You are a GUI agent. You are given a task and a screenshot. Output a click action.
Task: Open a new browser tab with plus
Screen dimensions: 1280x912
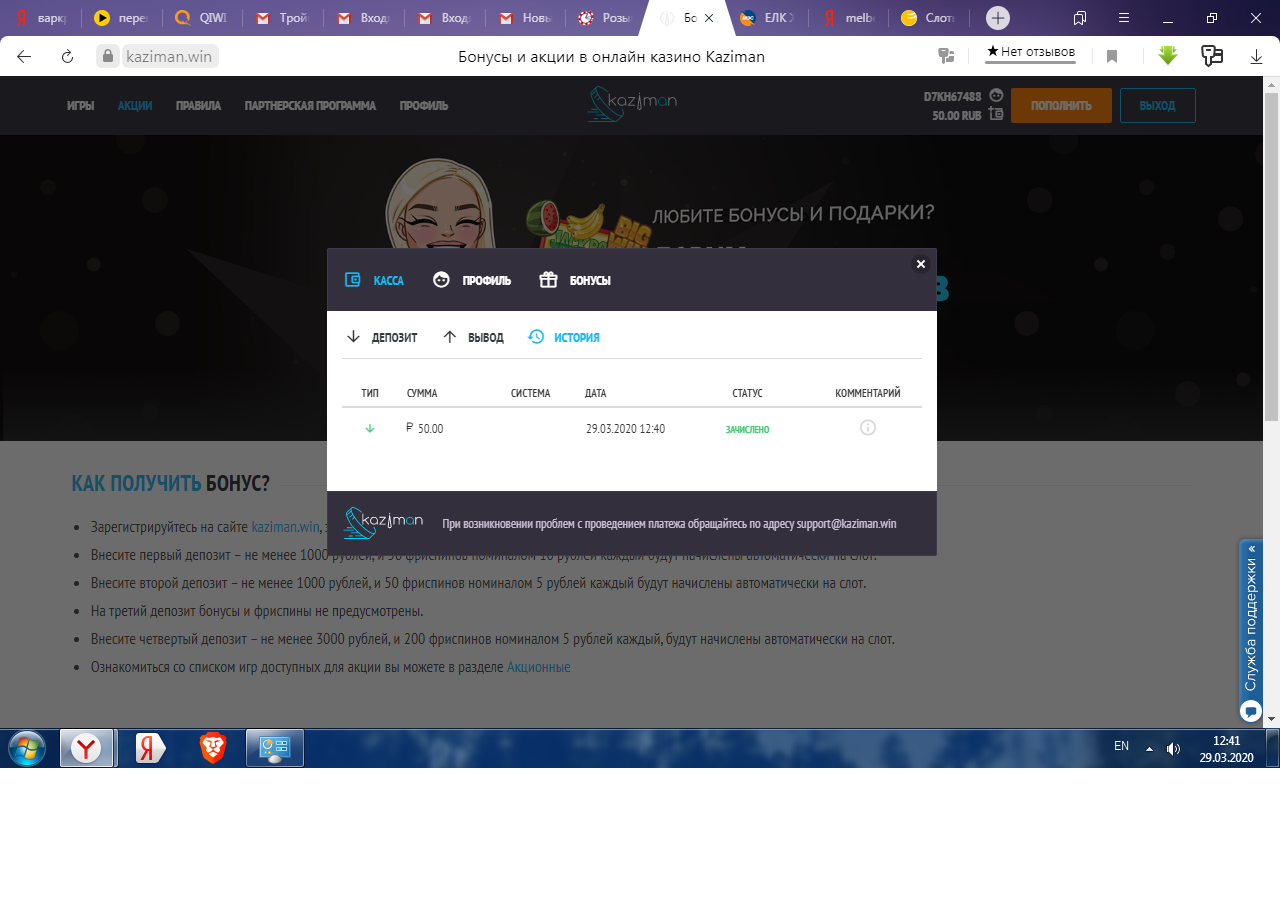(998, 18)
